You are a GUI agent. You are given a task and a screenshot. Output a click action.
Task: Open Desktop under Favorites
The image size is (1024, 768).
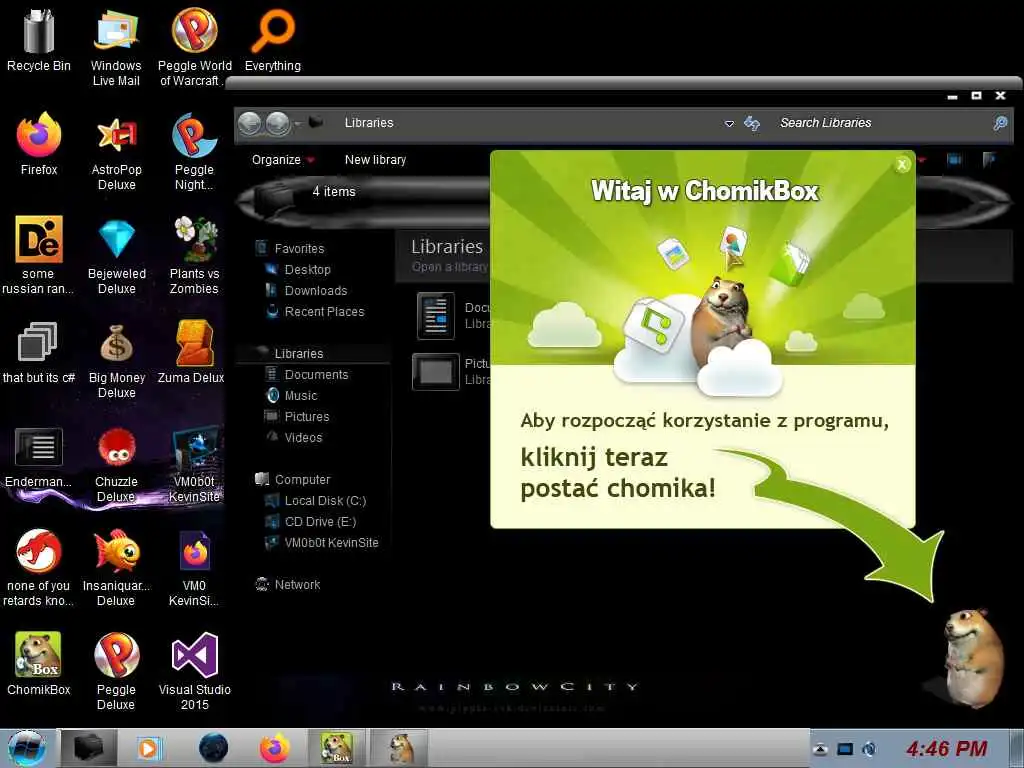pyautogui.click(x=308, y=270)
